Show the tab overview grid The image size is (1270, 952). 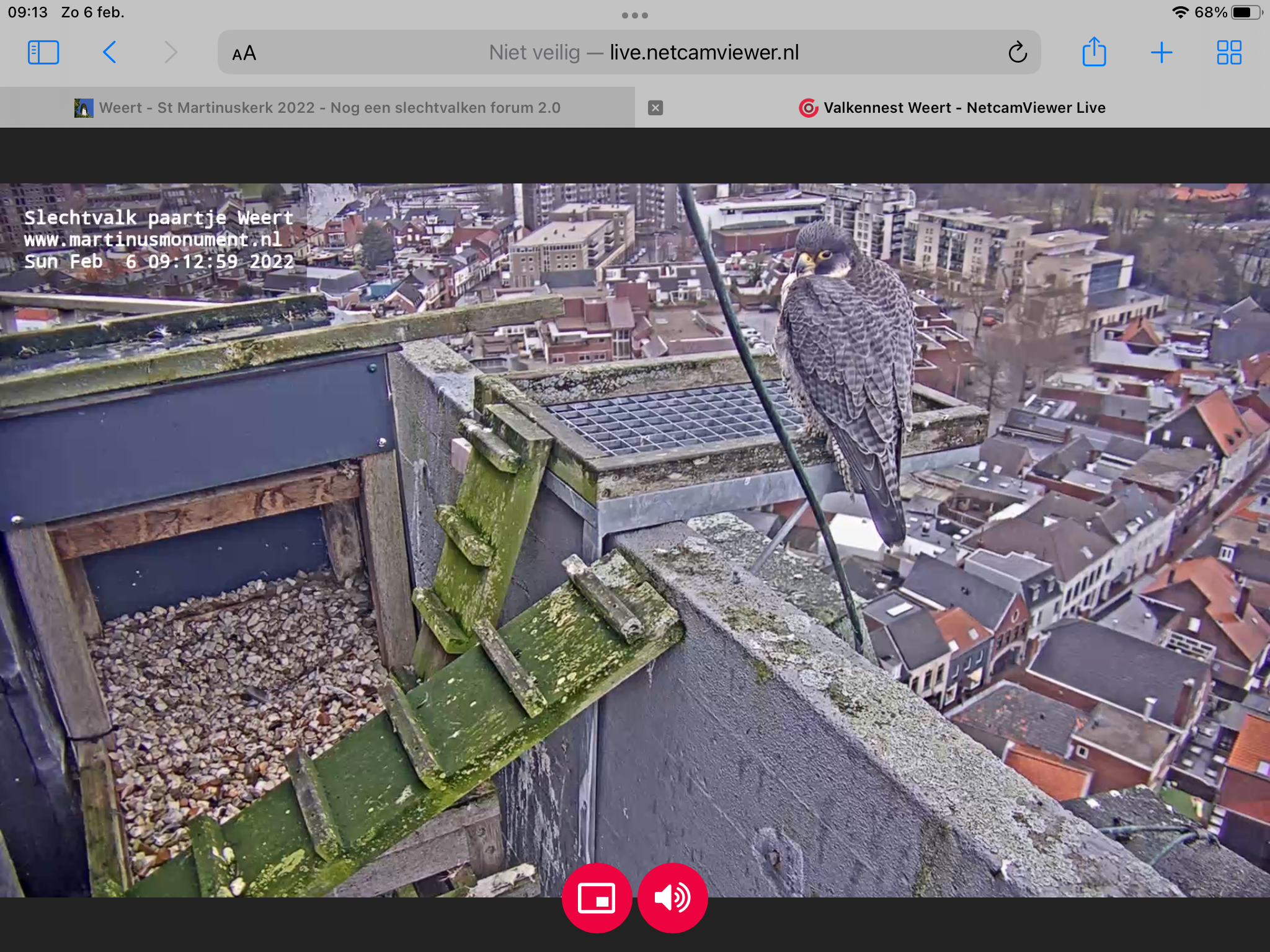1229,53
